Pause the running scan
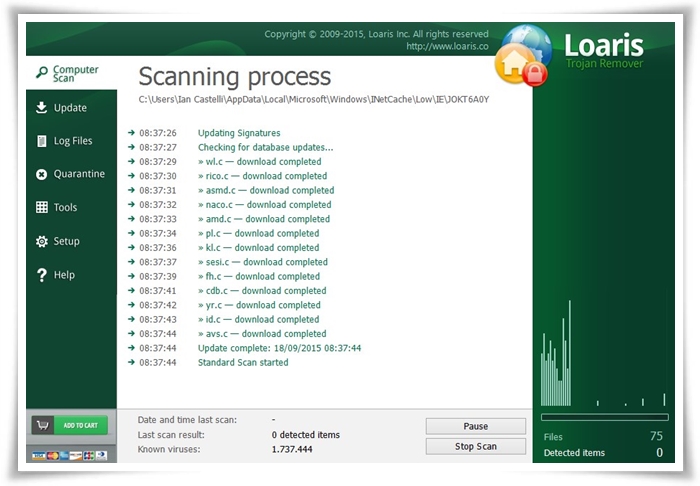700x486 pixels. pyautogui.click(x=475, y=426)
